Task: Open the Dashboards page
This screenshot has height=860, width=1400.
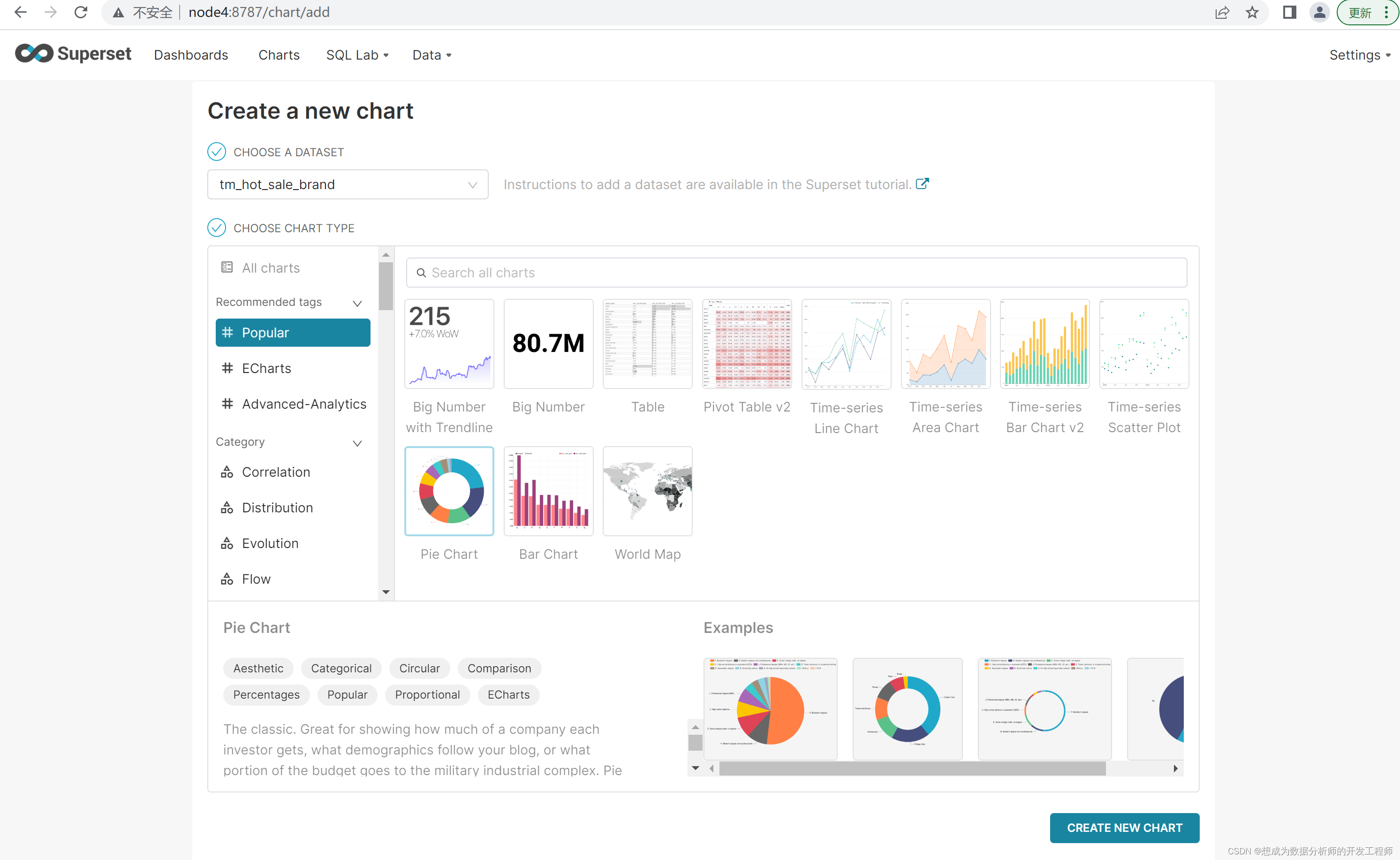Action: (x=191, y=55)
